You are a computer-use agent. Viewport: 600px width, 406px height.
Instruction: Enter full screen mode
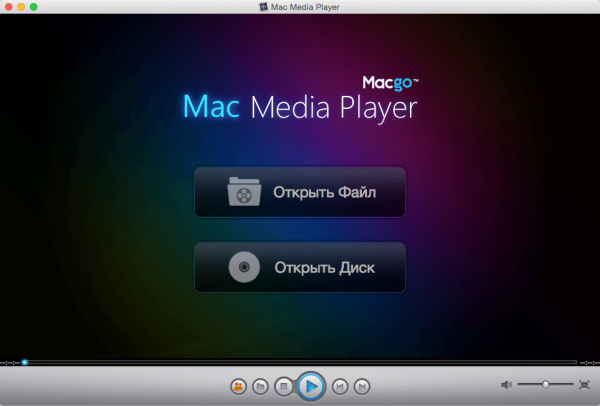[x=584, y=385]
